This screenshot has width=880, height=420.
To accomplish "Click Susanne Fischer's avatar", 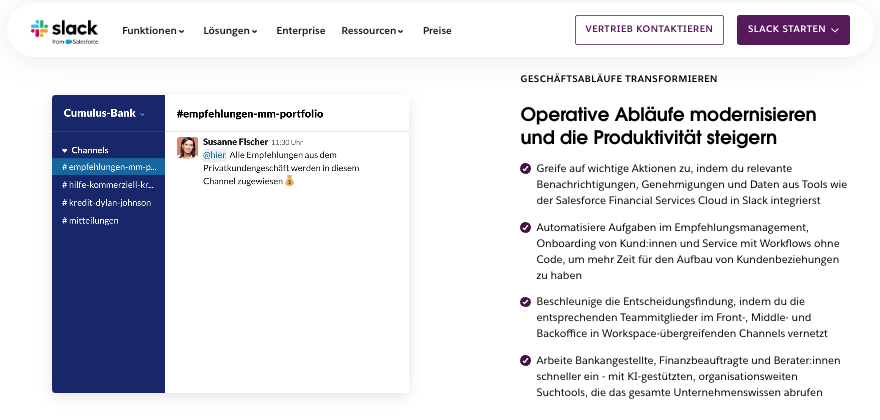I will [187, 148].
